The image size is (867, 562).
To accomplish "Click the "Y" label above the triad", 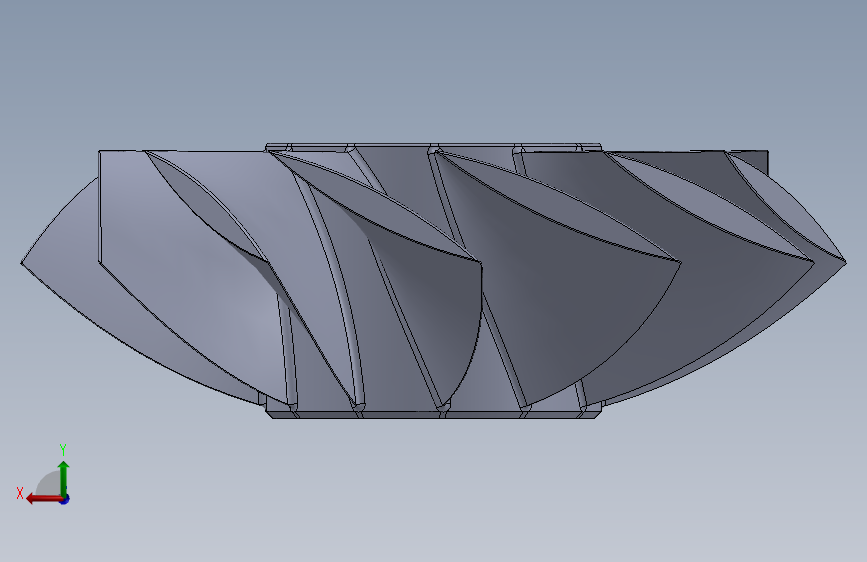I will tap(63, 449).
